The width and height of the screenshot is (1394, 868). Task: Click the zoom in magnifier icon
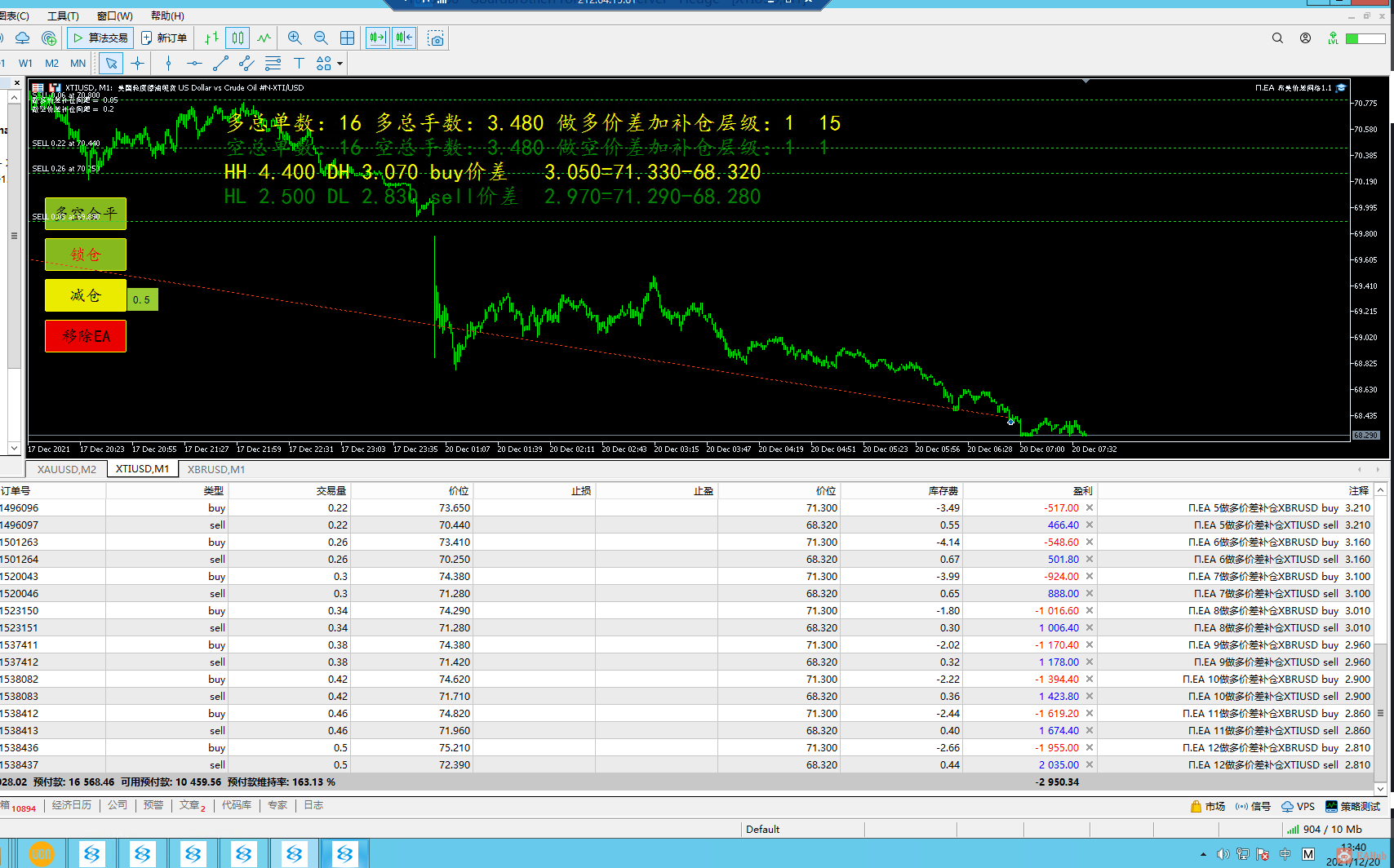tap(295, 38)
